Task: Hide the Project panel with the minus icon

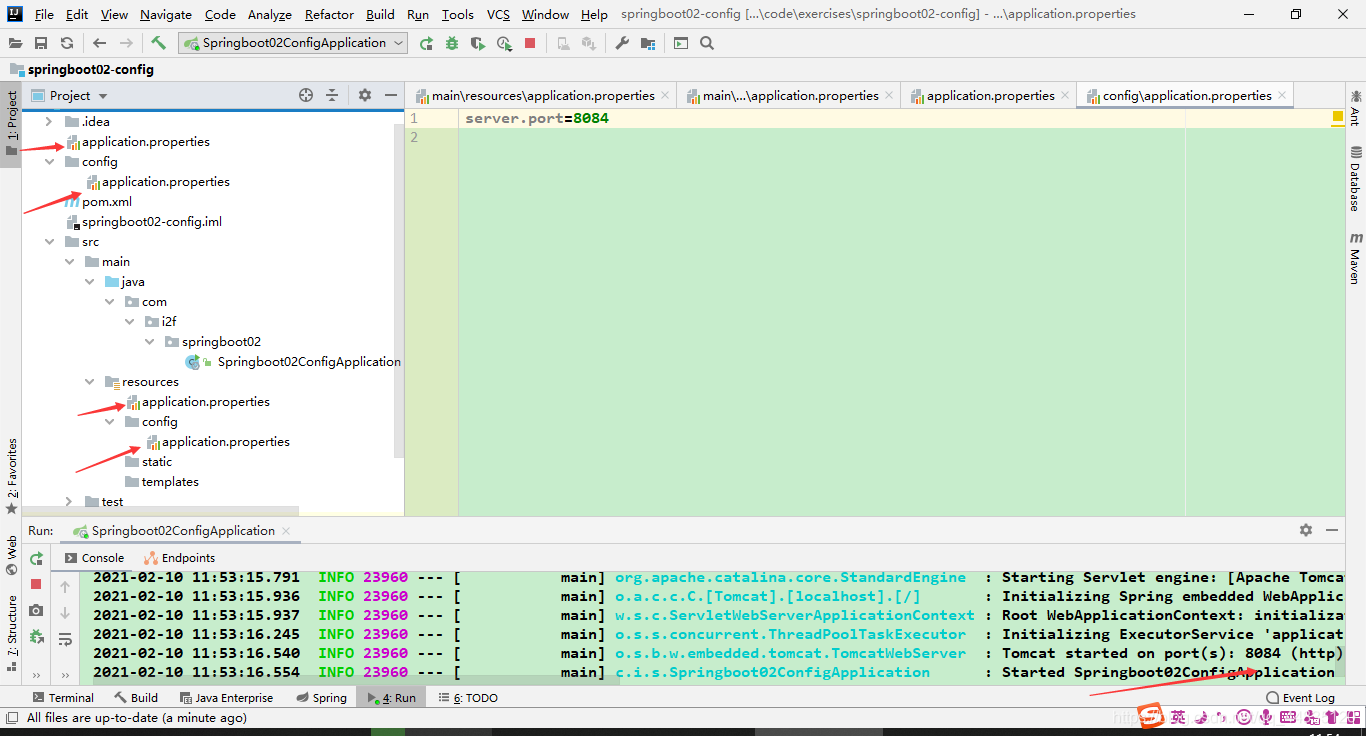Action: pyautogui.click(x=391, y=95)
